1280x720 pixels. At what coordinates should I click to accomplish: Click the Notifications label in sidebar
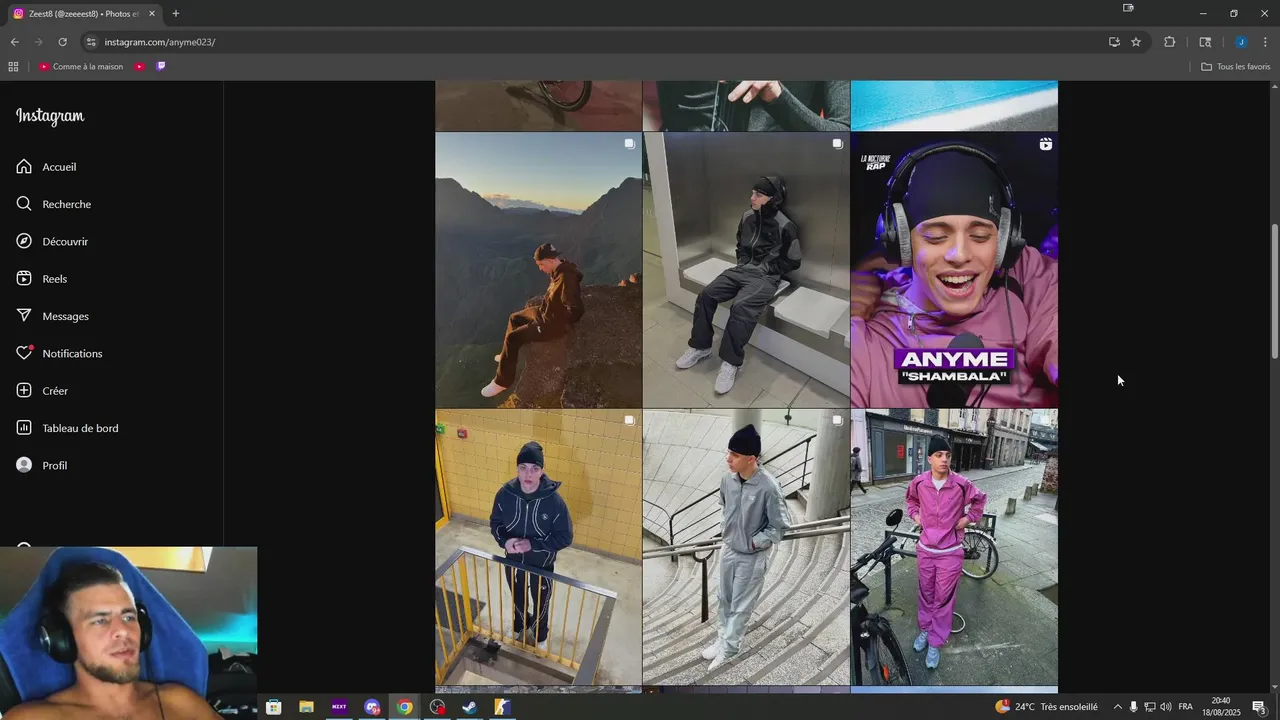point(72,354)
